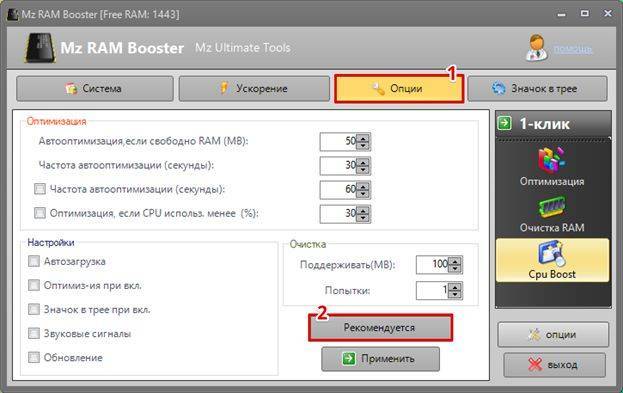The width and height of the screenshot is (623, 393).
Task: Click the Попытки input field
Action: point(433,290)
